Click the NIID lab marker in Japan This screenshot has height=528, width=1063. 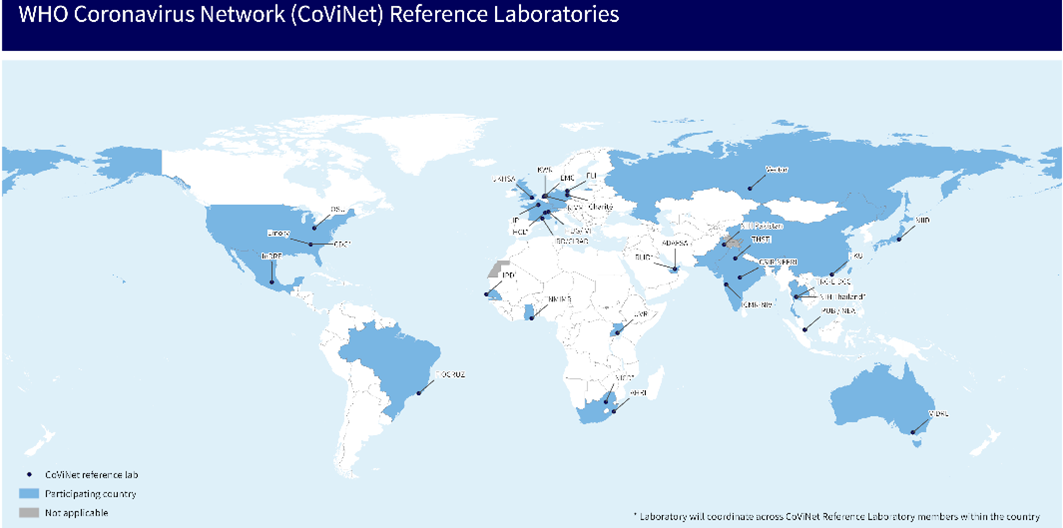pos(900,239)
